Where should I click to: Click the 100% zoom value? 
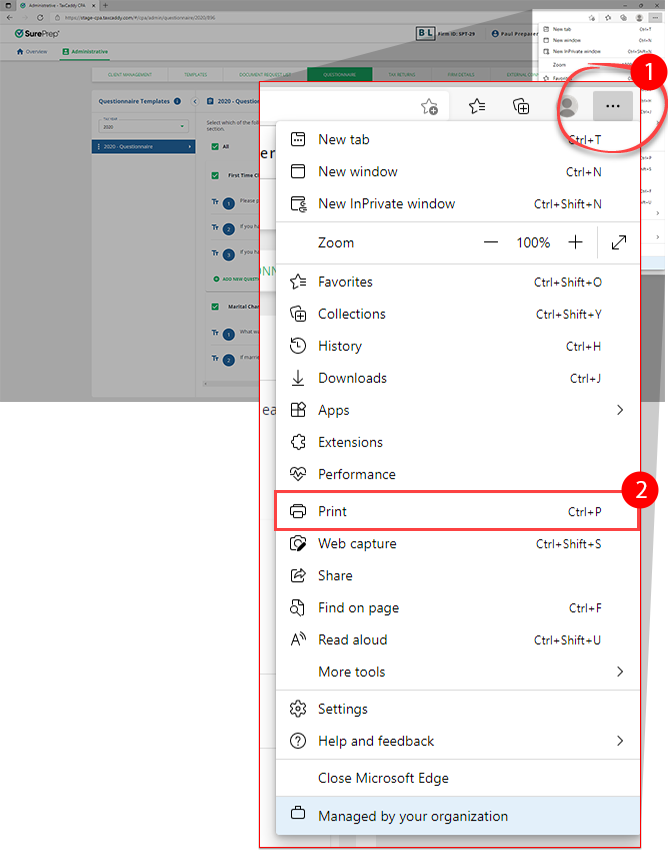(533, 242)
